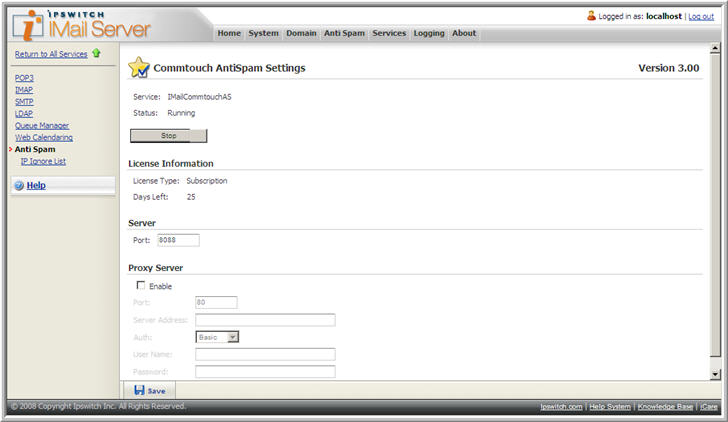Select Anti Spam in sidebar
This screenshot has height=422, width=728.
tap(35, 149)
